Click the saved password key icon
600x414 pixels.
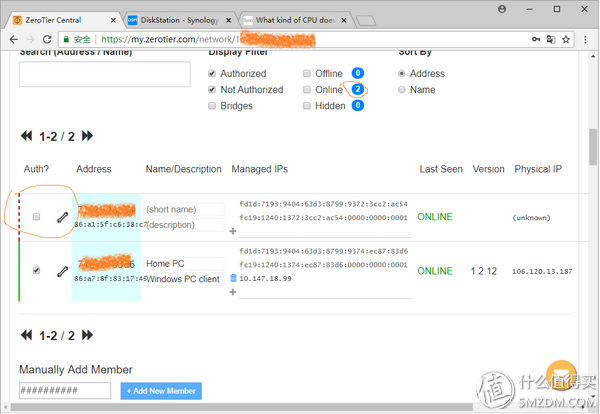point(536,39)
